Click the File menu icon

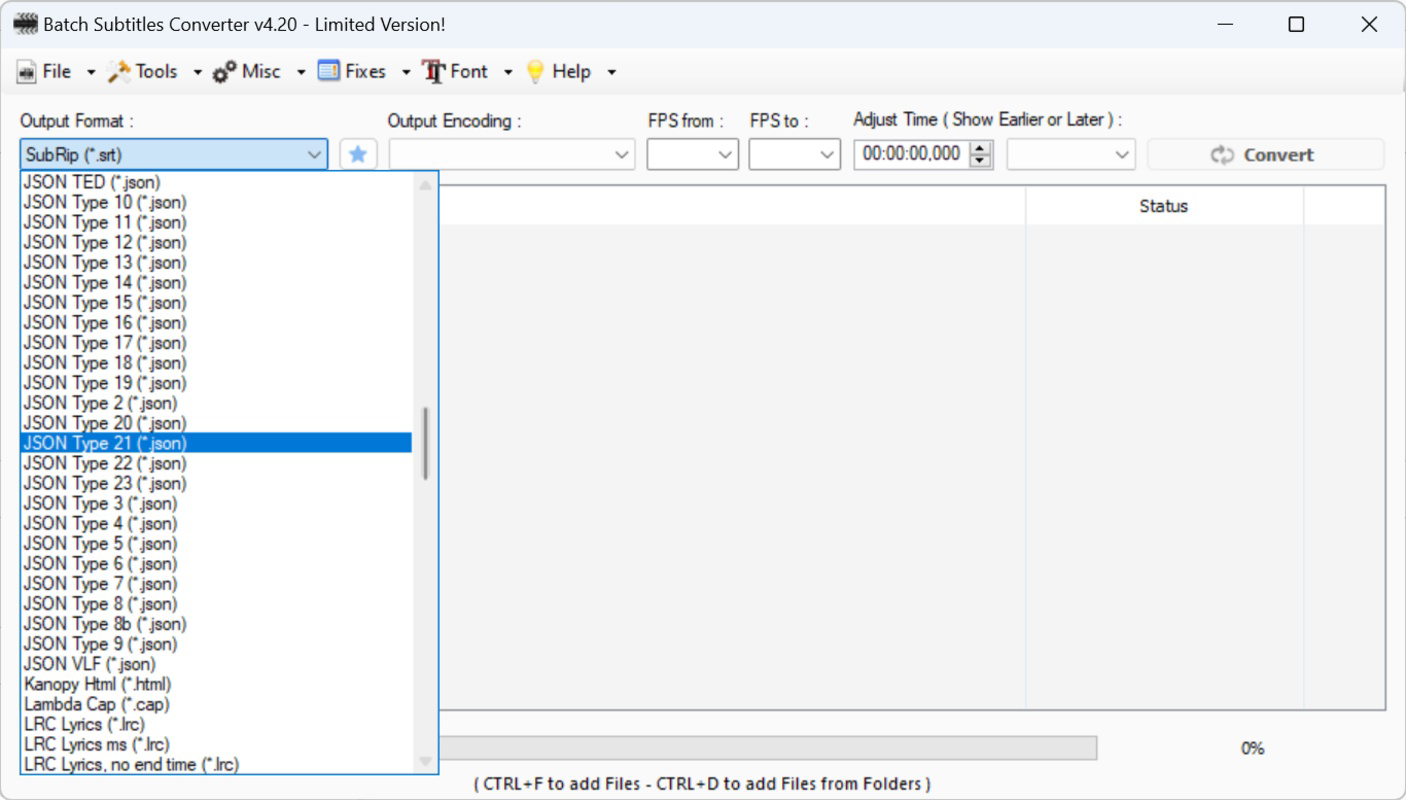tap(27, 72)
